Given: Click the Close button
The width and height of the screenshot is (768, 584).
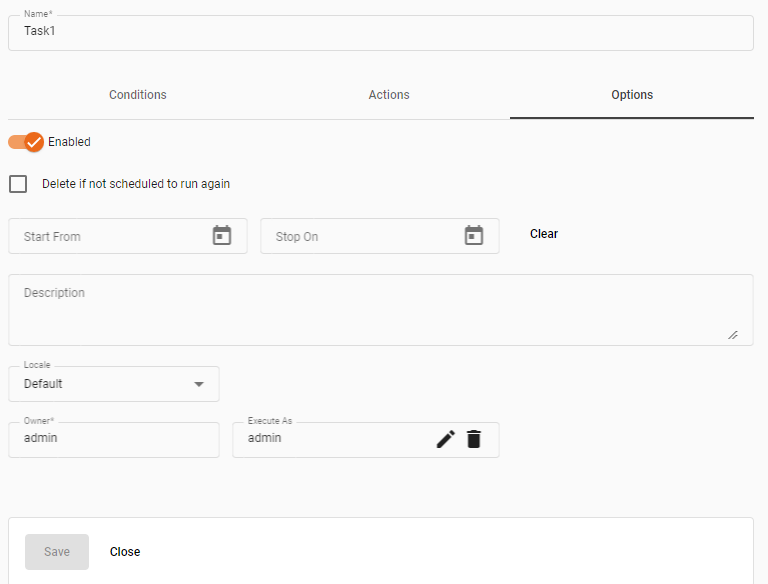Looking at the screenshot, I should click(125, 552).
